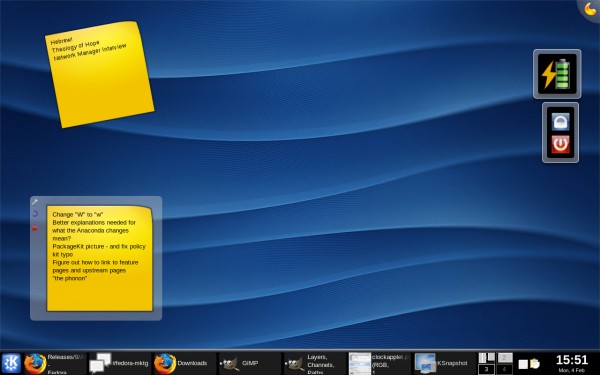The height and width of the screenshot is (375, 600).
Task: Activate the clockapplet image window taskbar entry
Action: 380,363
